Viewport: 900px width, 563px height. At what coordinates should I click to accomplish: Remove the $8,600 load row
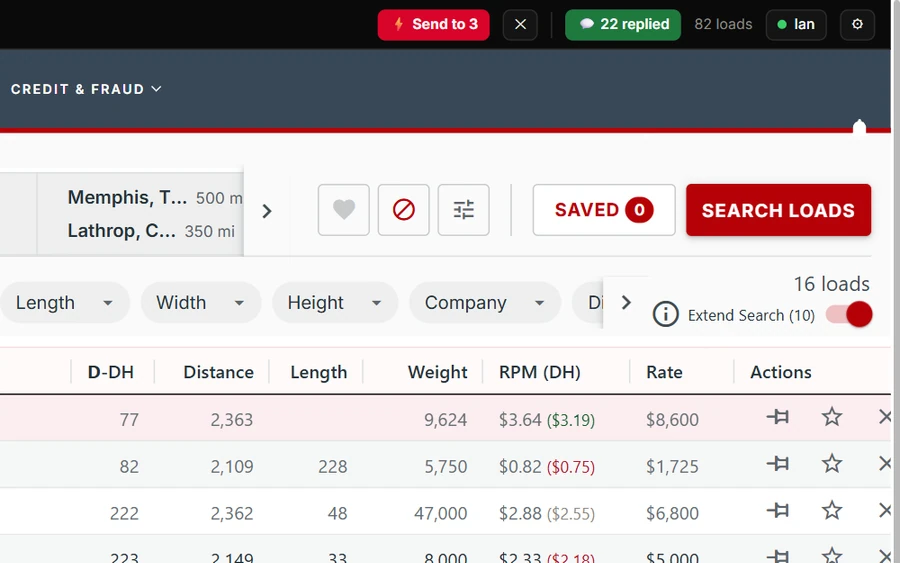[x=885, y=417]
